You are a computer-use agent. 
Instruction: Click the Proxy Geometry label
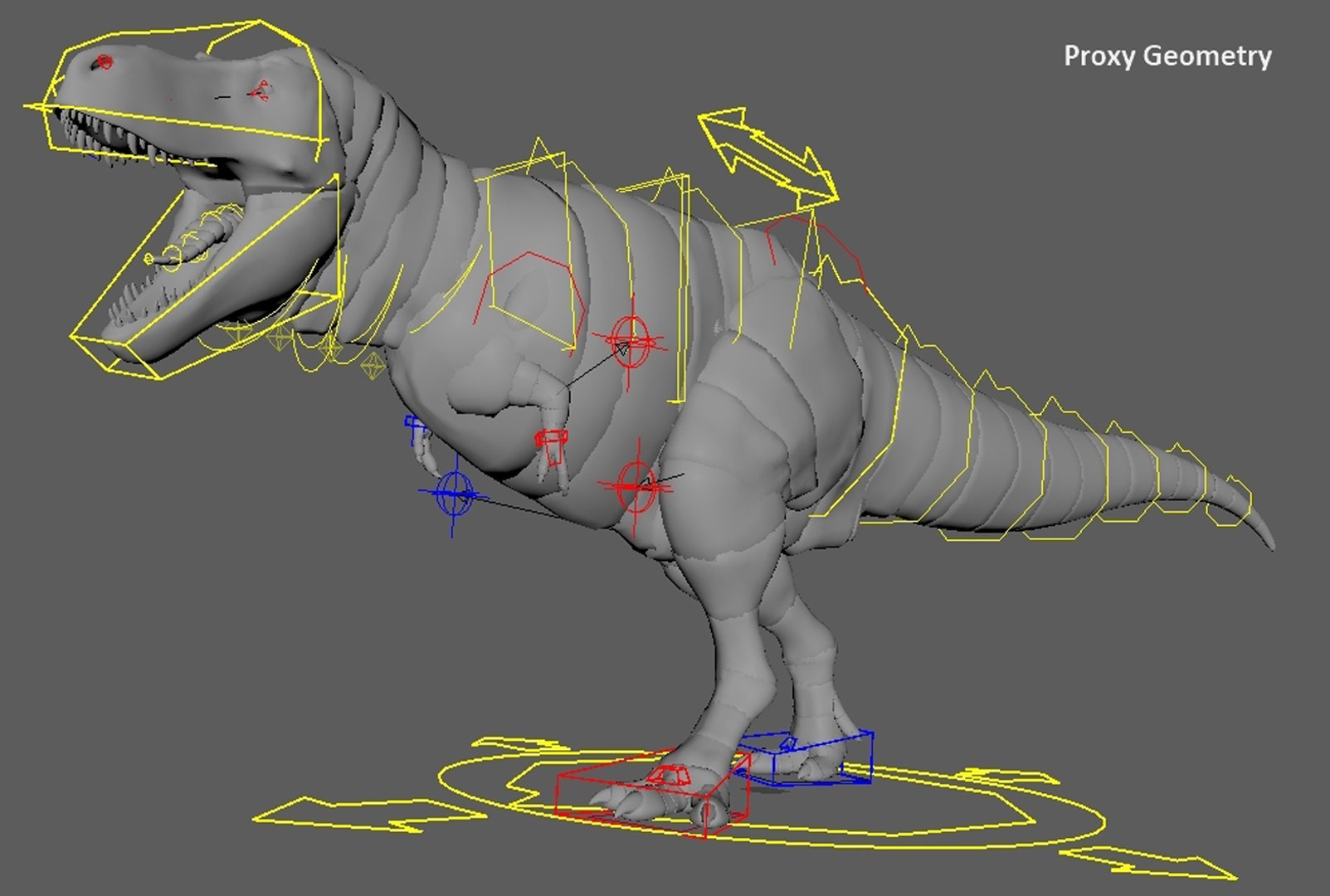pyautogui.click(x=1167, y=56)
